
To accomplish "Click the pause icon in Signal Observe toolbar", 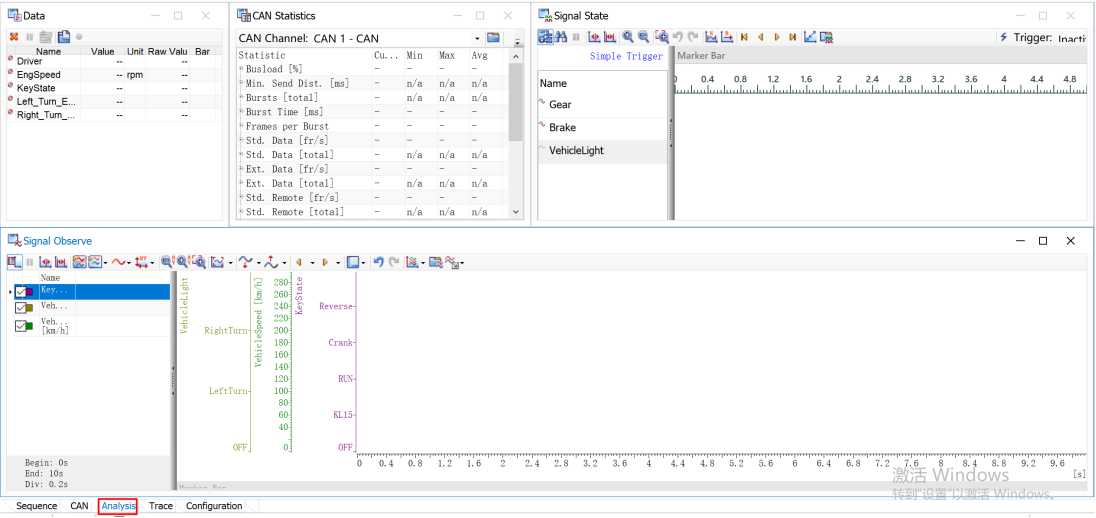I will click(x=29, y=262).
